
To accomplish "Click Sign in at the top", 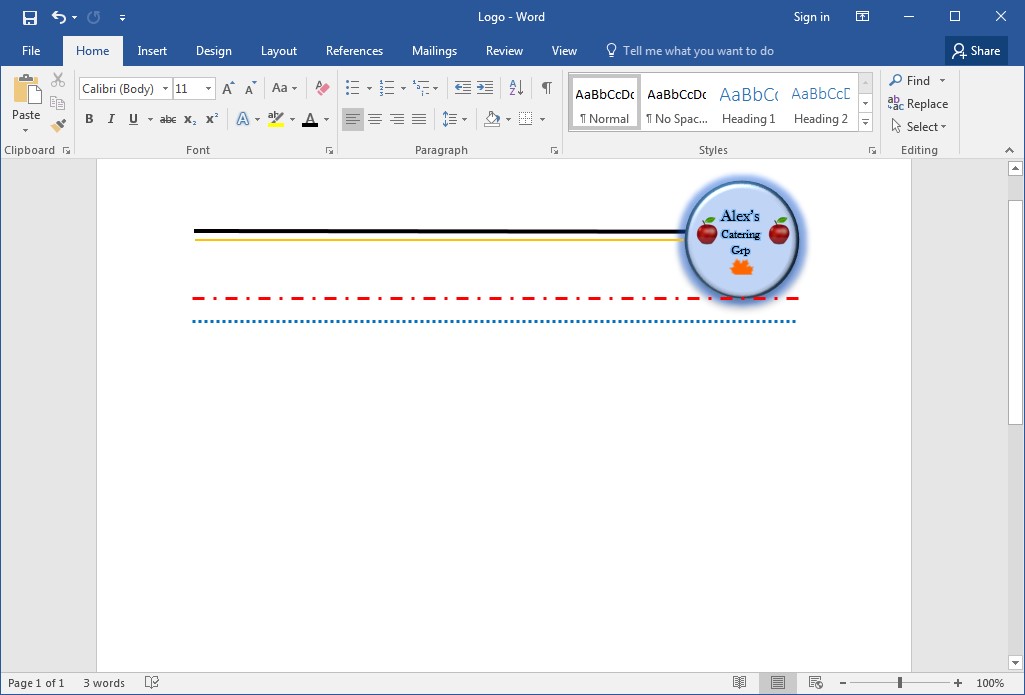I will pos(811,17).
